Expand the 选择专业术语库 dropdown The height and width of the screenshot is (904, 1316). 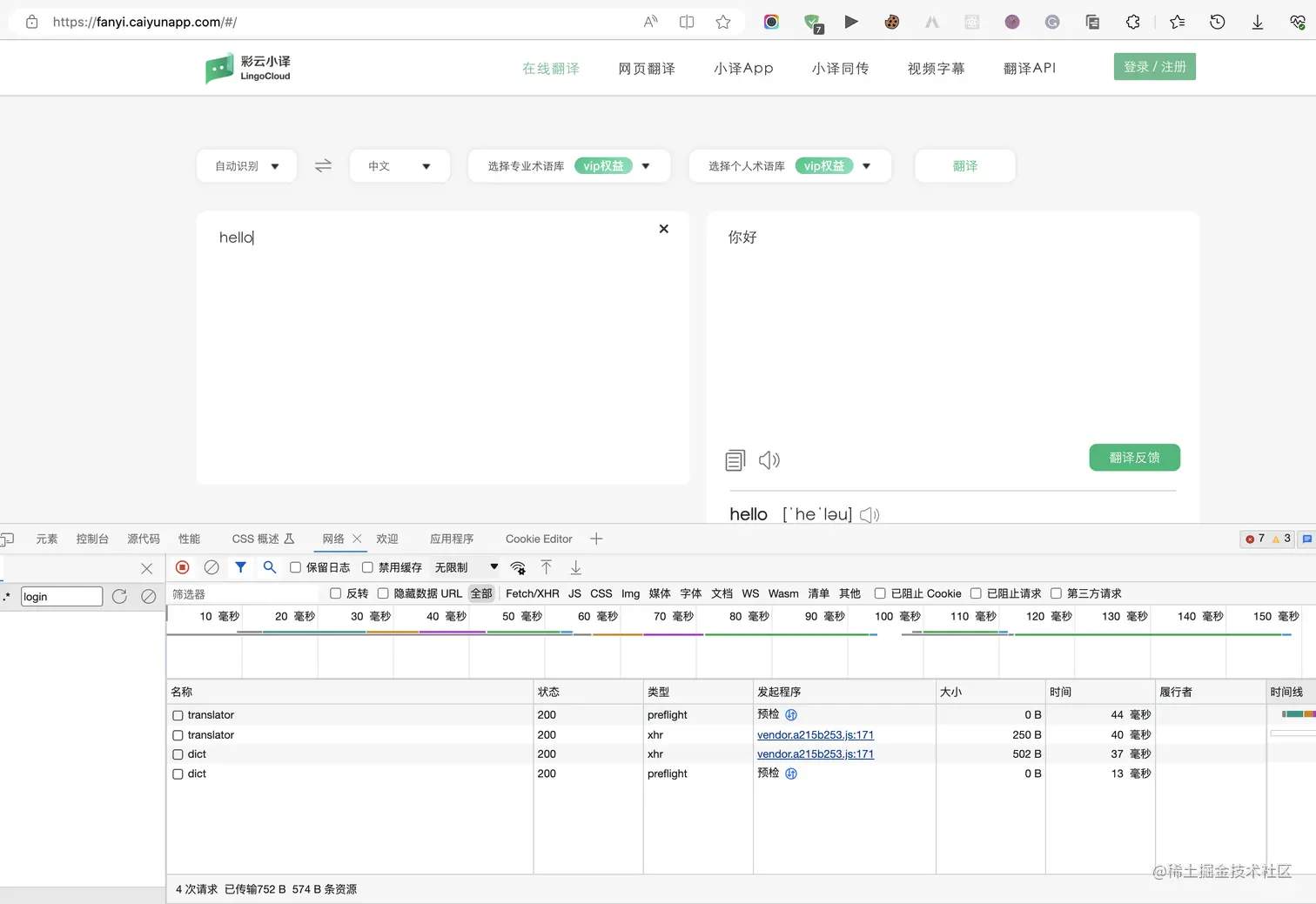569,166
